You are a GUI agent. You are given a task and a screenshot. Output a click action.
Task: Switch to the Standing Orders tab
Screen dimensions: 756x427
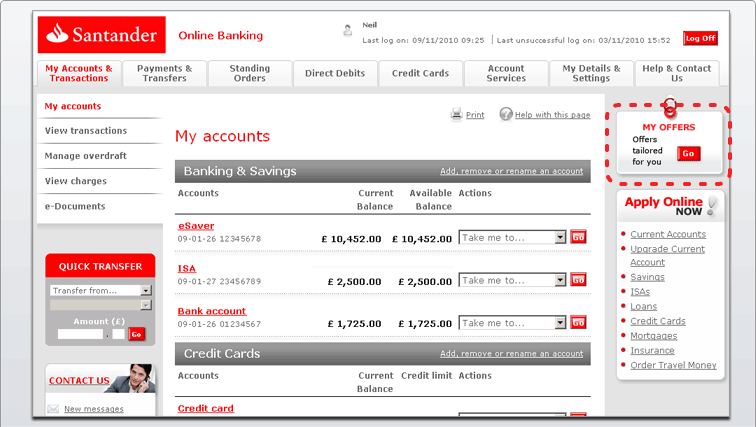250,73
